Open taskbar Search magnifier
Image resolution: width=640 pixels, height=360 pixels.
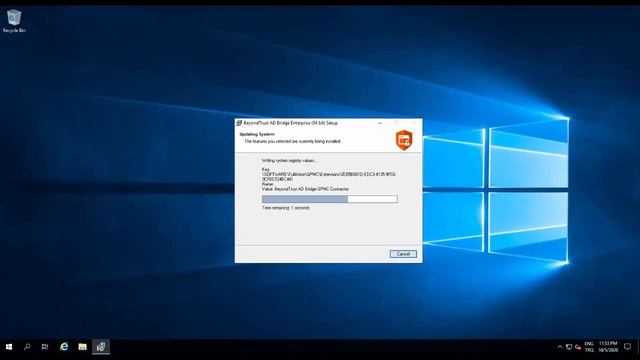27,347
